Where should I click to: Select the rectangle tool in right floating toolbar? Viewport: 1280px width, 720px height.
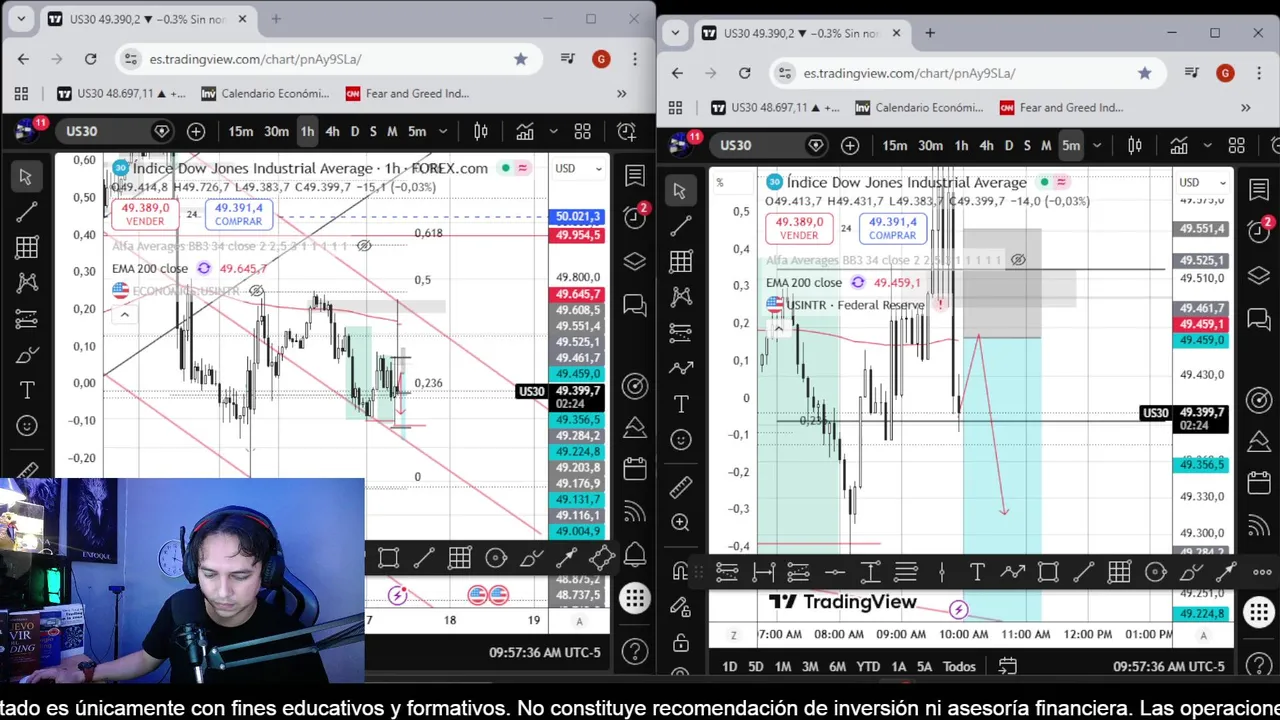click(x=1048, y=572)
